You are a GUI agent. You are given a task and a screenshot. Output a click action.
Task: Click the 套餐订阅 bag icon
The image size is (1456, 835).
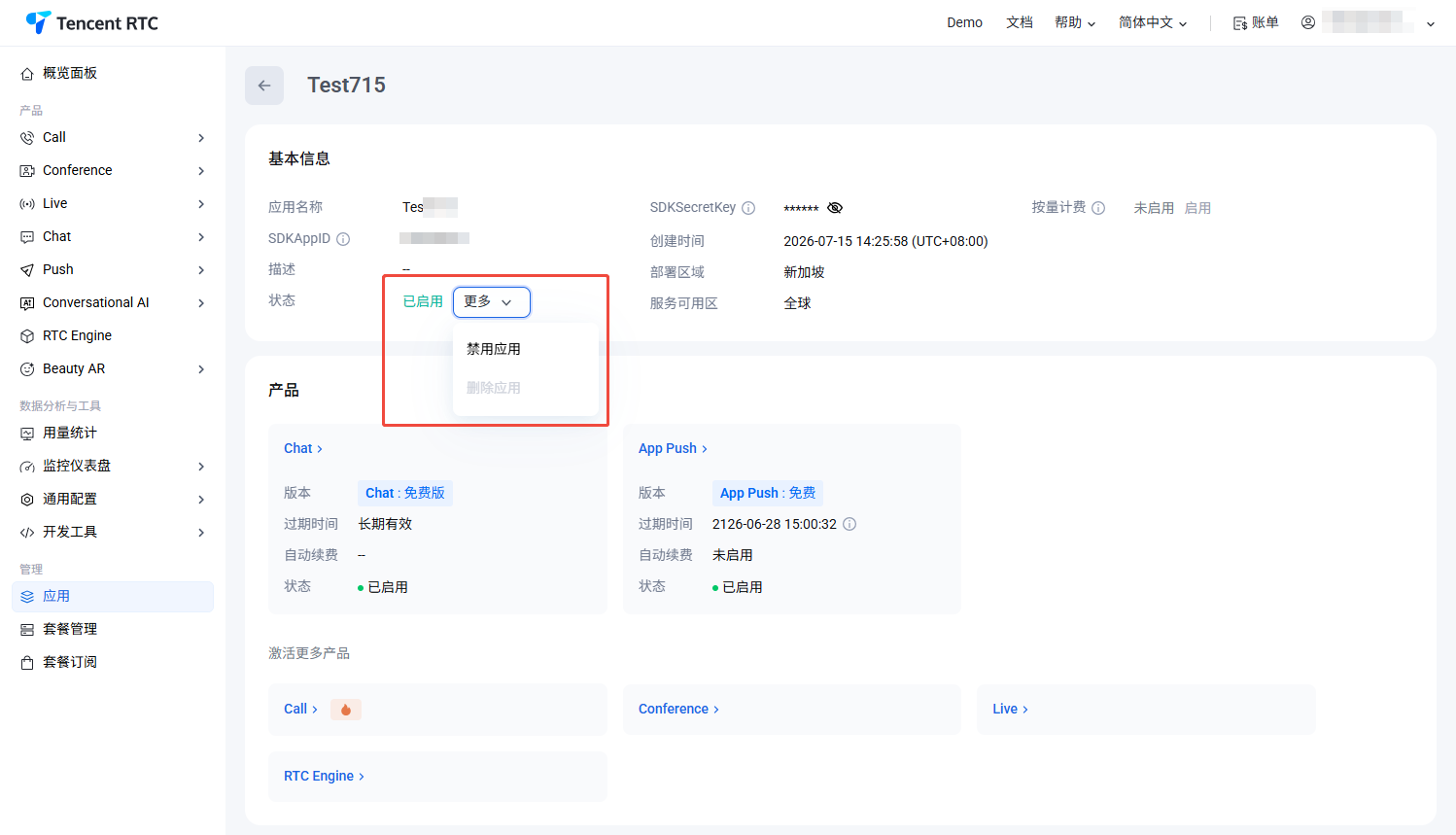click(x=27, y=663)
